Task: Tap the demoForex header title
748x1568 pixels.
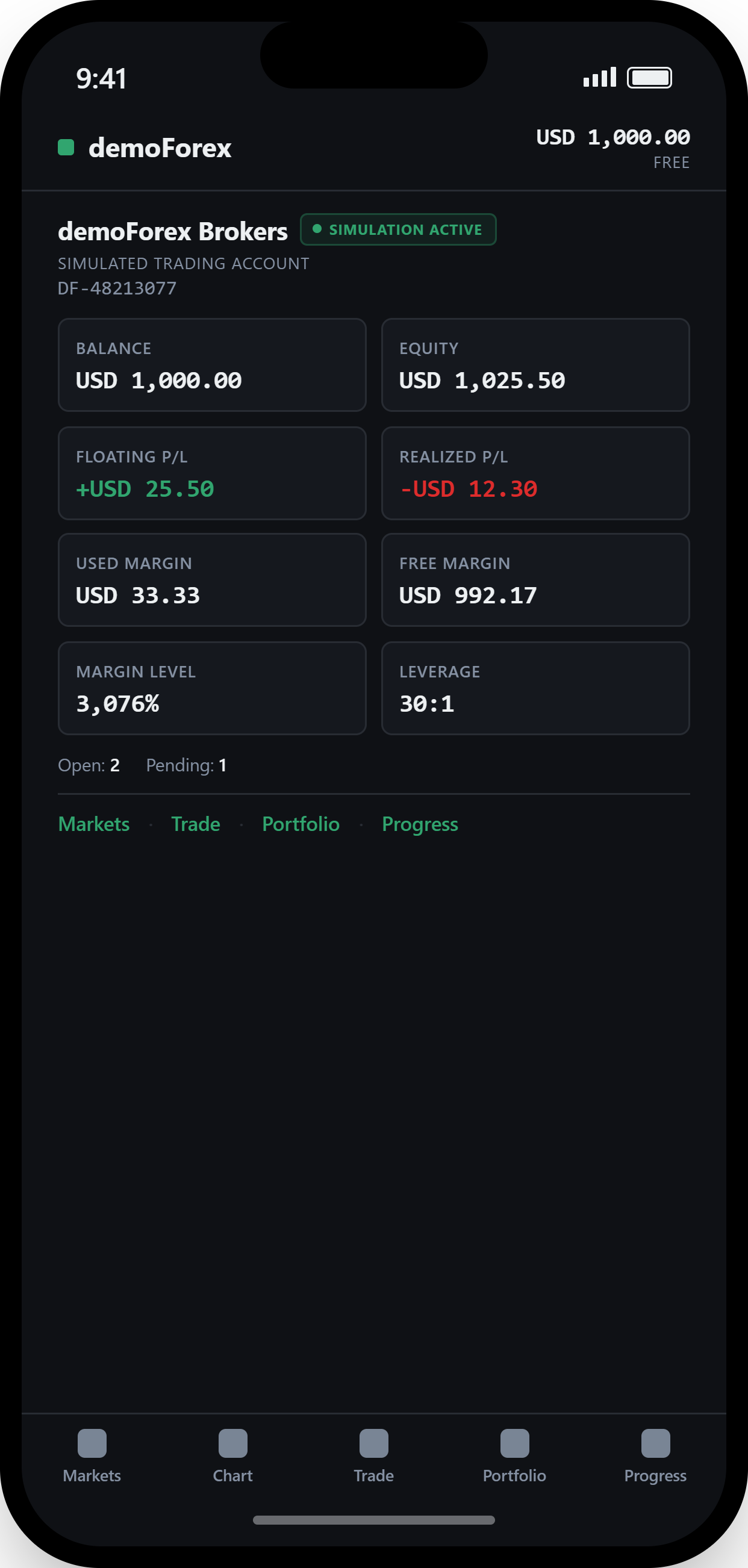Action: coord(160,148)
